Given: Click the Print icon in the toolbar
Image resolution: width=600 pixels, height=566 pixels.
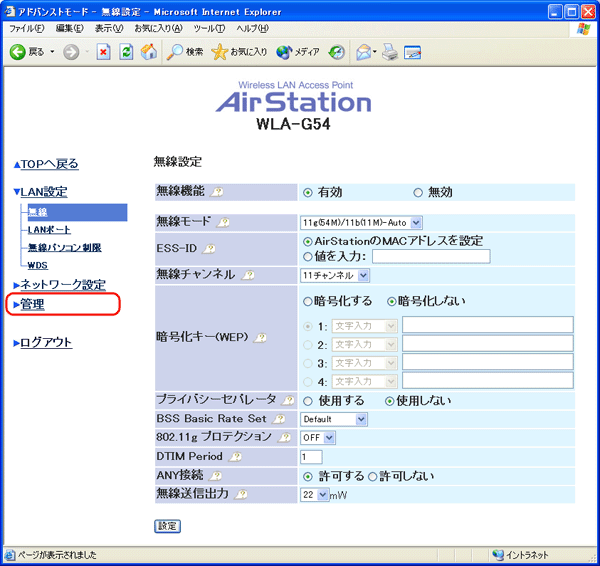Looking at the screenshot, I should [x=388, y=52].
